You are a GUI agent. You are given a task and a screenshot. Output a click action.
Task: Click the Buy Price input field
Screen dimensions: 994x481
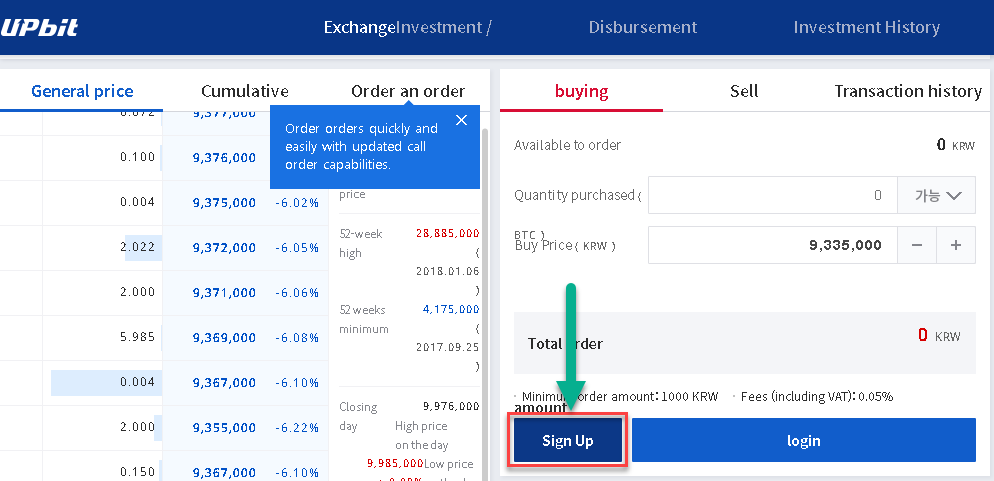tap(772, 245)
